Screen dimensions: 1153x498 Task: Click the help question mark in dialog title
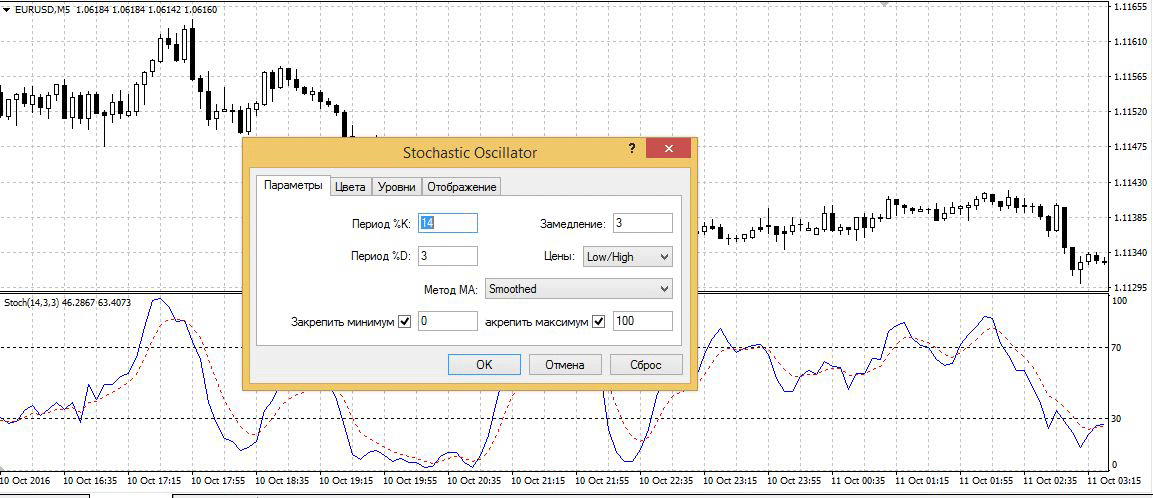point(632,148)
